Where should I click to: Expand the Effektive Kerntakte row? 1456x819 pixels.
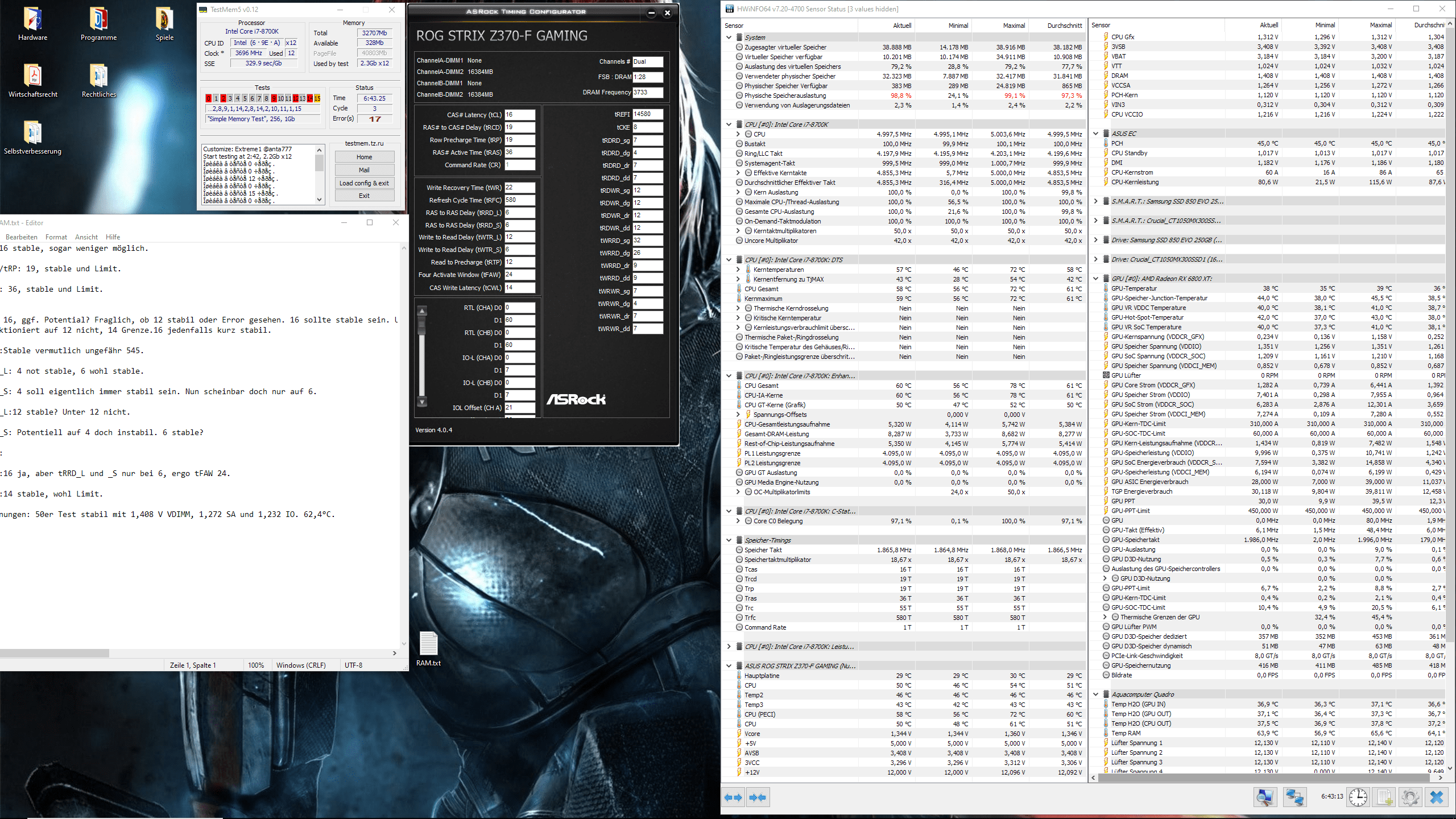[x=738, y=173]
